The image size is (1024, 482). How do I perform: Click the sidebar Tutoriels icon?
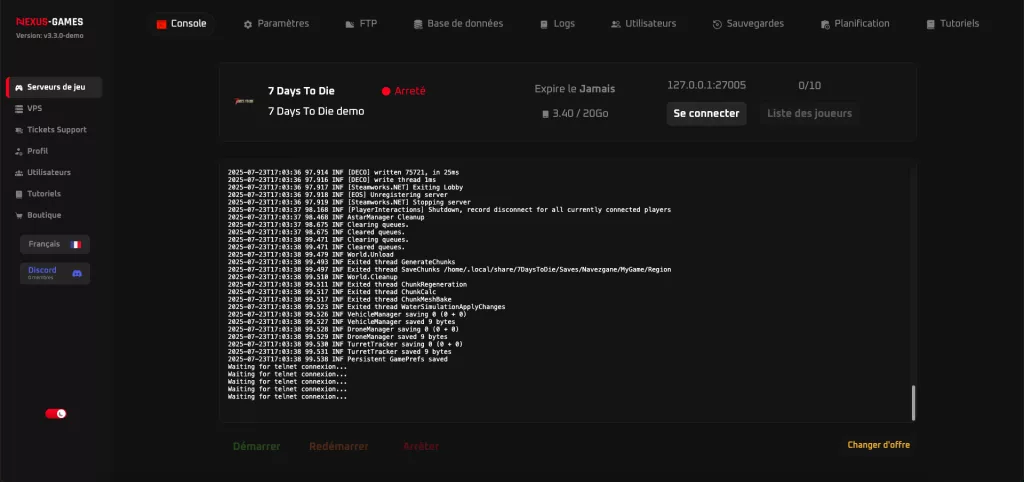[x=19, y=194]
